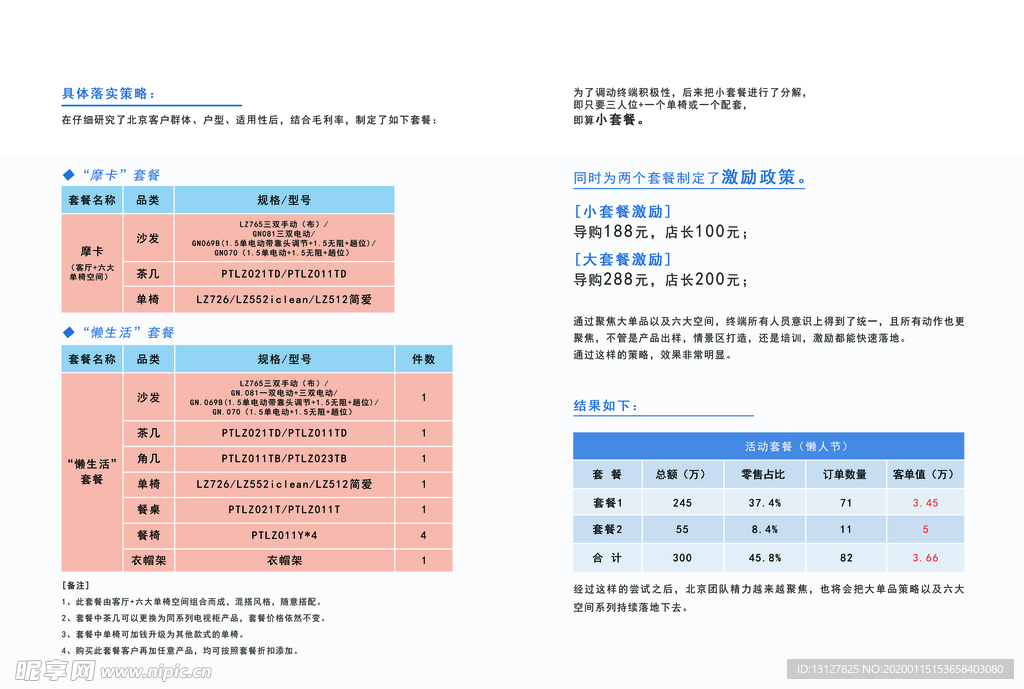This screenshot has width=1024, height=689.
Task: Click the "订单数量" column header
Action: pyautogui.click(x=846, y=475)
